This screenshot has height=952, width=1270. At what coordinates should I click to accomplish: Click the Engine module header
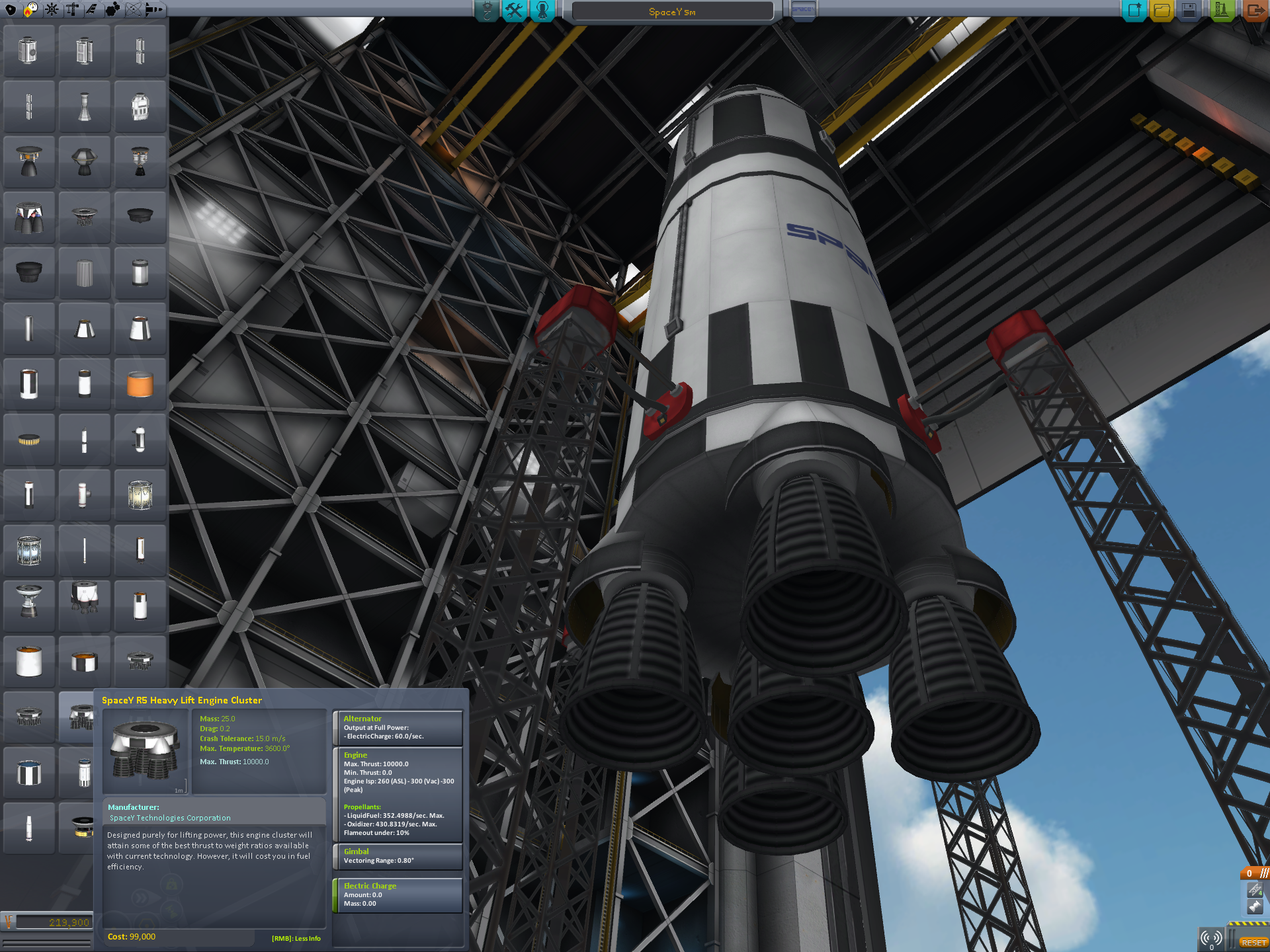pyautogui.click(x=355, y=755)
